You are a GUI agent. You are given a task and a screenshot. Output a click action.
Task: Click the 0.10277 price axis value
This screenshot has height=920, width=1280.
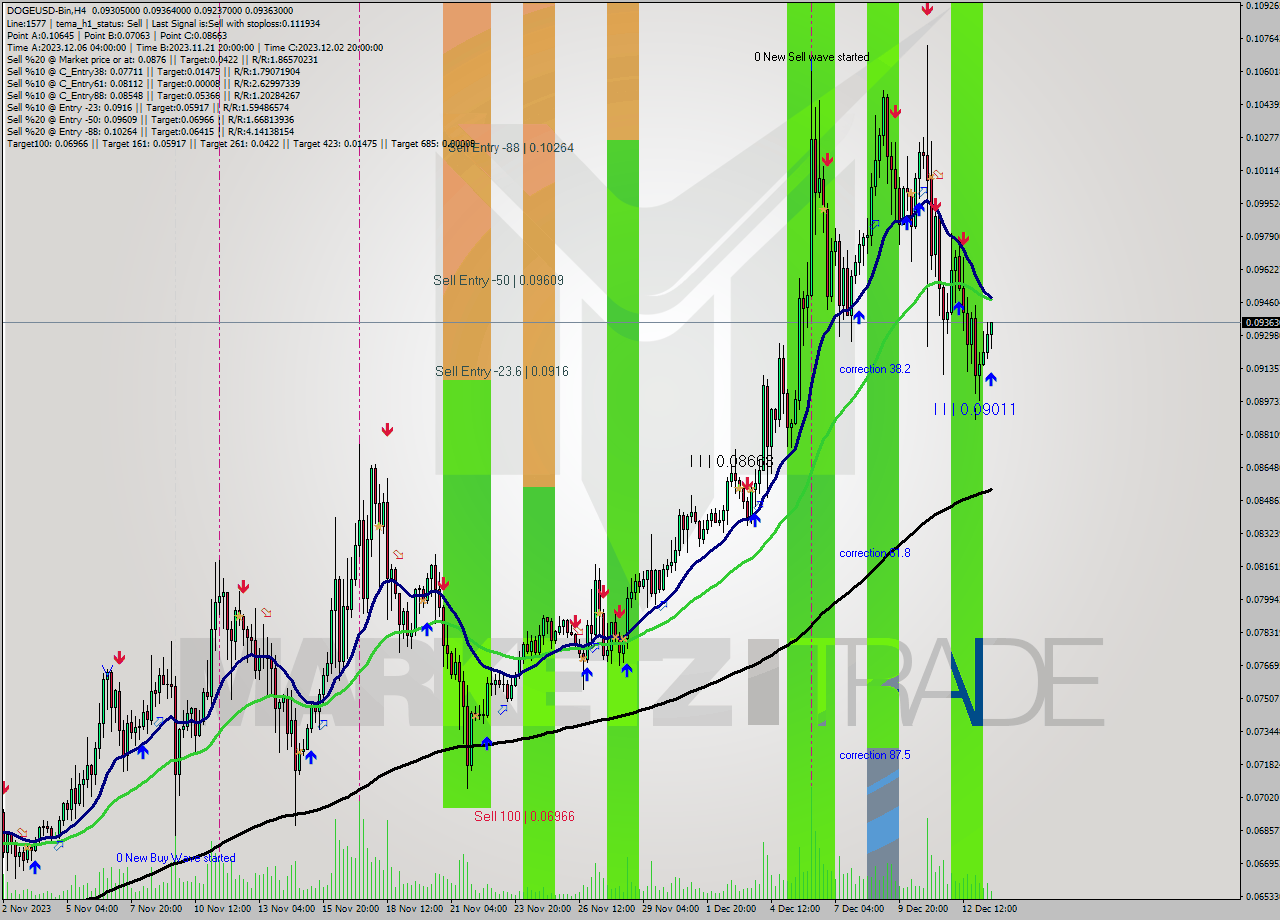(x=1261, y=138)
